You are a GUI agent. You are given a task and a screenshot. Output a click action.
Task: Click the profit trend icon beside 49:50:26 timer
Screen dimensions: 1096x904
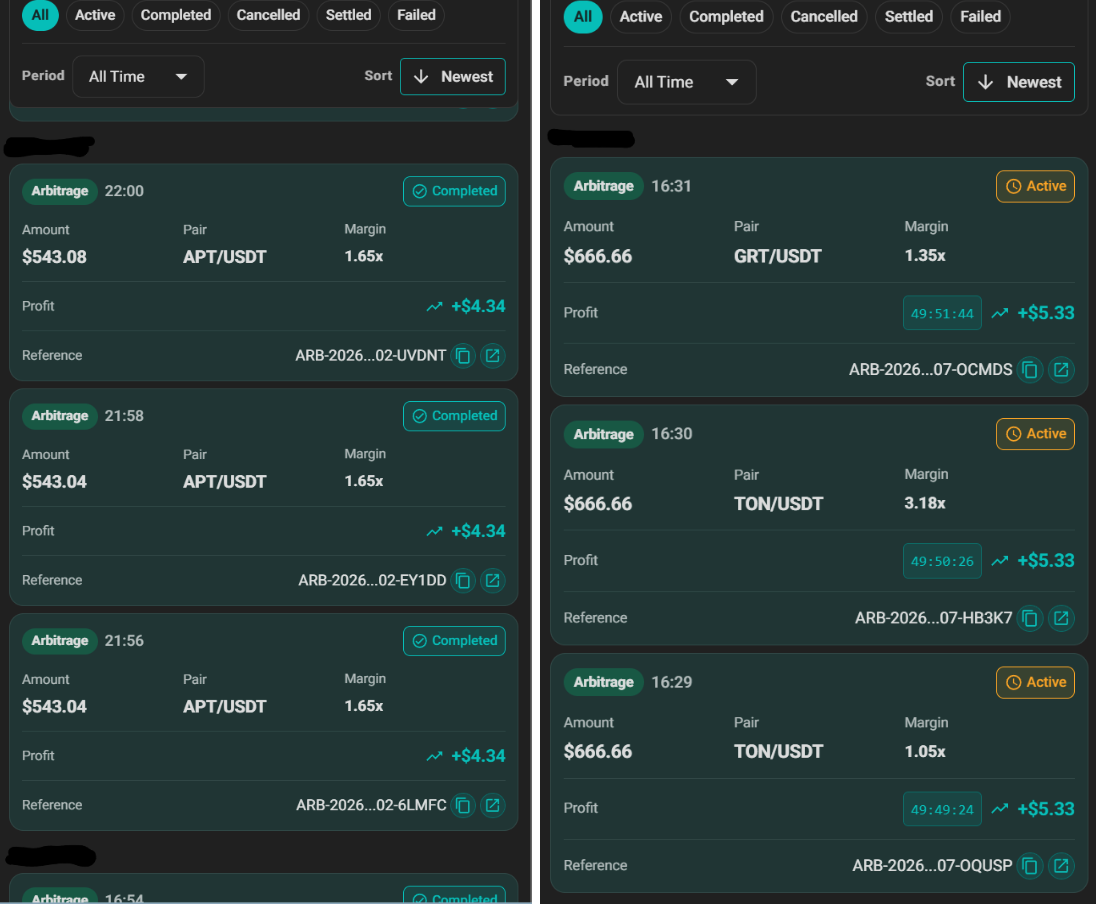coord(1000,561)
